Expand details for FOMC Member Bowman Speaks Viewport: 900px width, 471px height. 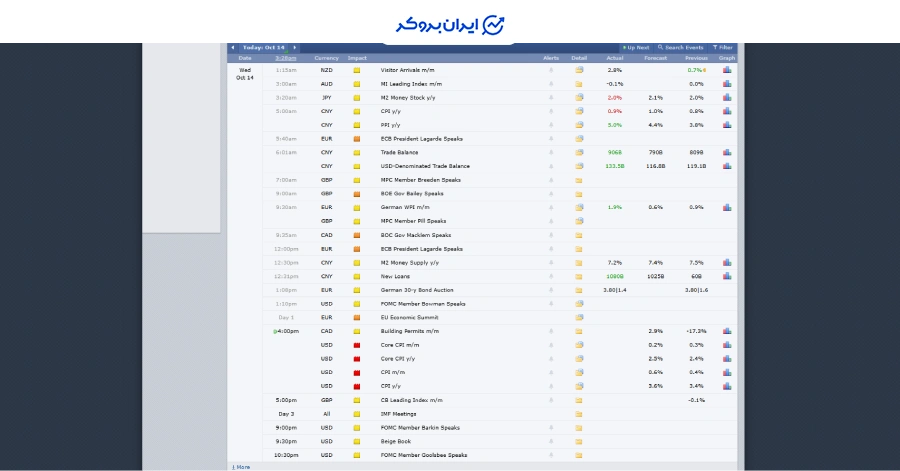[579, 304]
